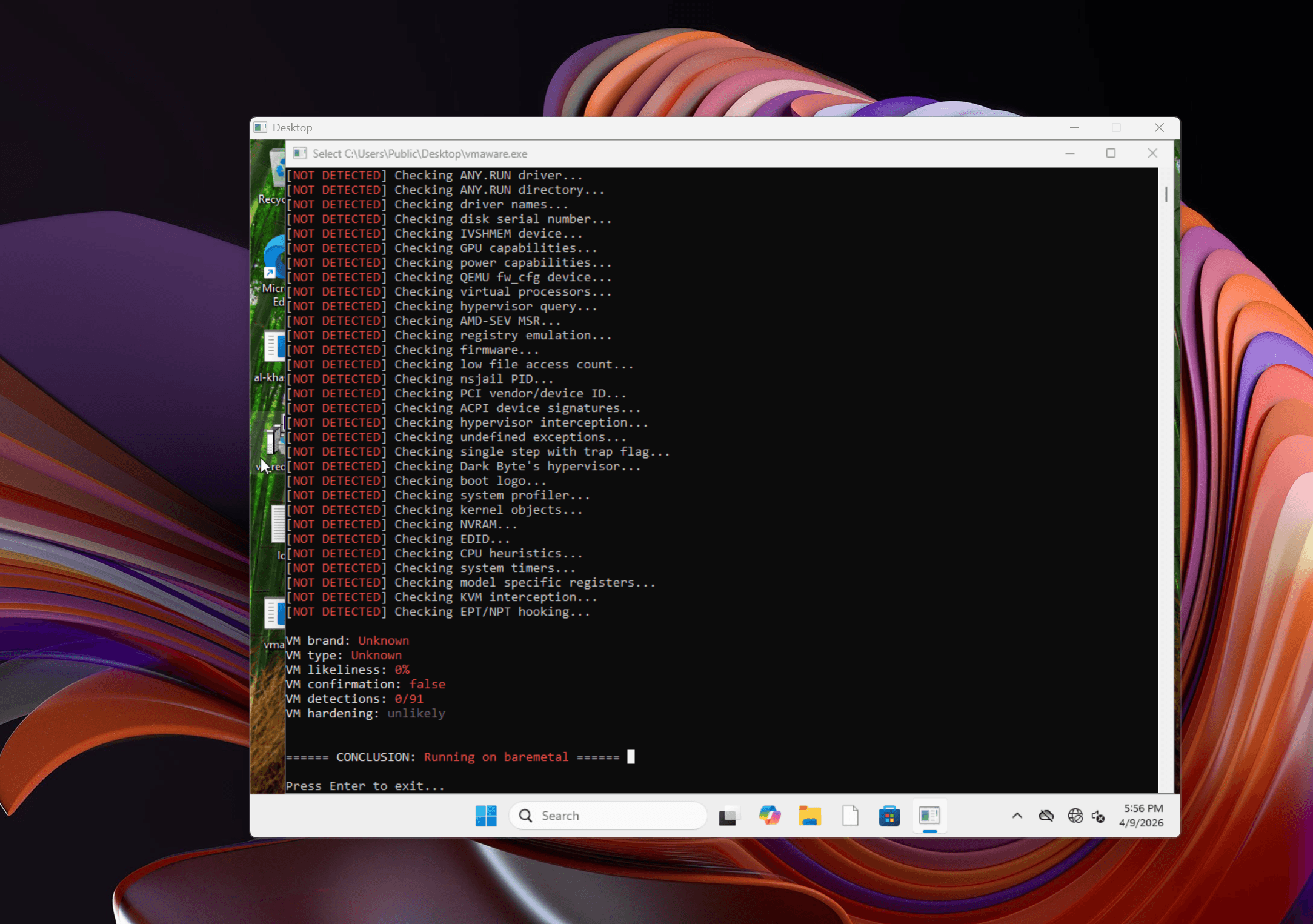Click the network globe tray icon
1313x924 pixels.
click(1075, 816)
